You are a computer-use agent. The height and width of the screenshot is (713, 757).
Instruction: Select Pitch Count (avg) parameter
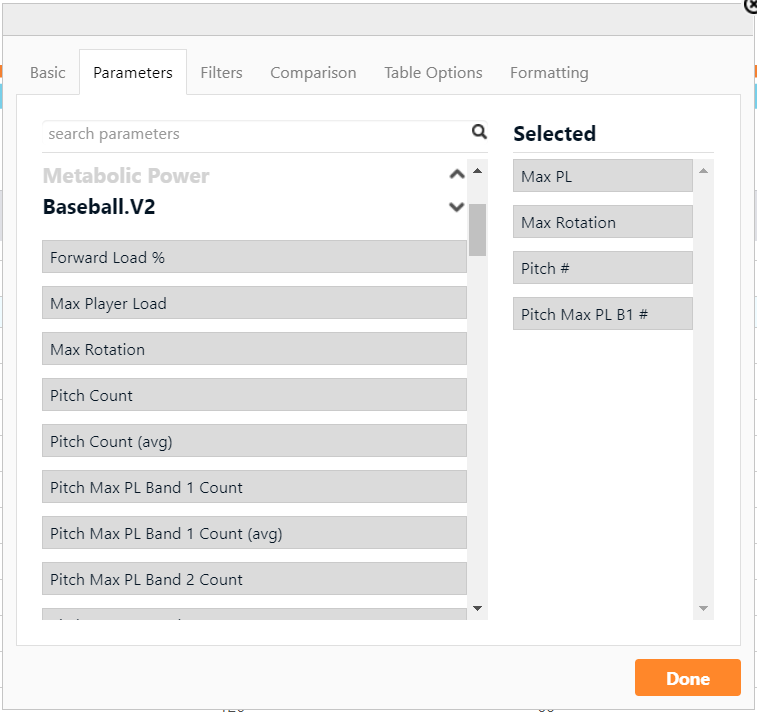coord(254,441)
